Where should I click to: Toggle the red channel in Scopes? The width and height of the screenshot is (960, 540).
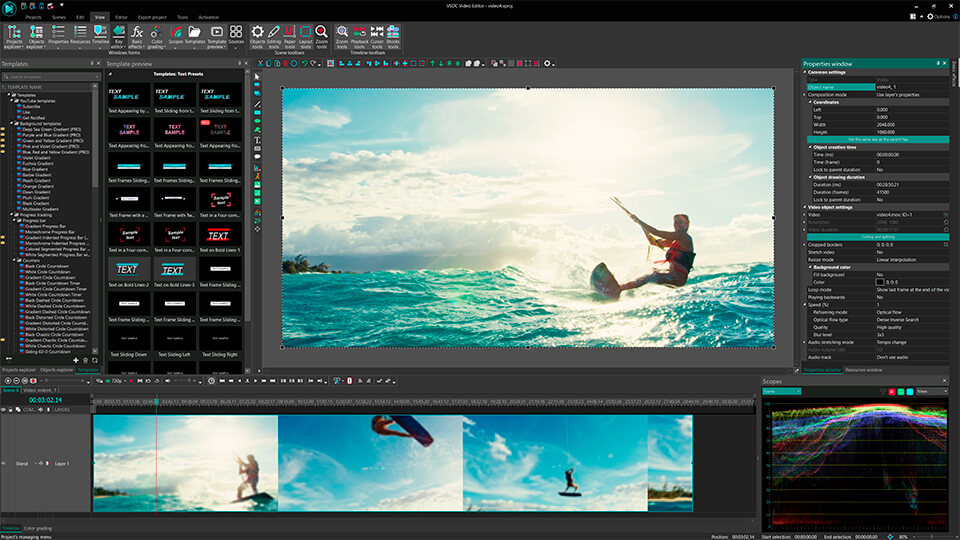click(x=891, y=391)
